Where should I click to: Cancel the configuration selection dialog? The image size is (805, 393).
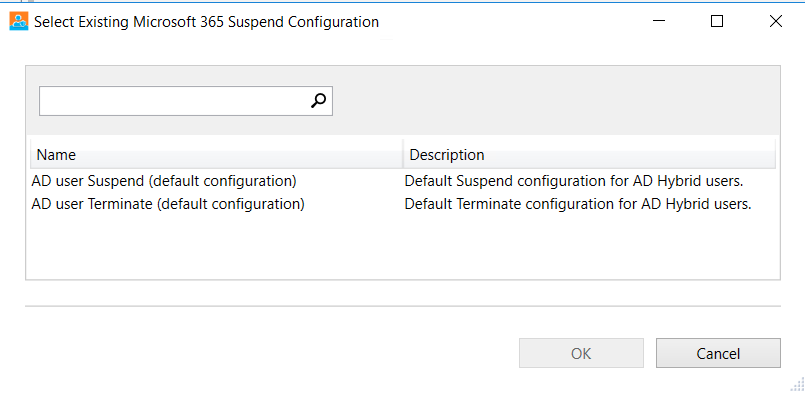pos(718,353)
